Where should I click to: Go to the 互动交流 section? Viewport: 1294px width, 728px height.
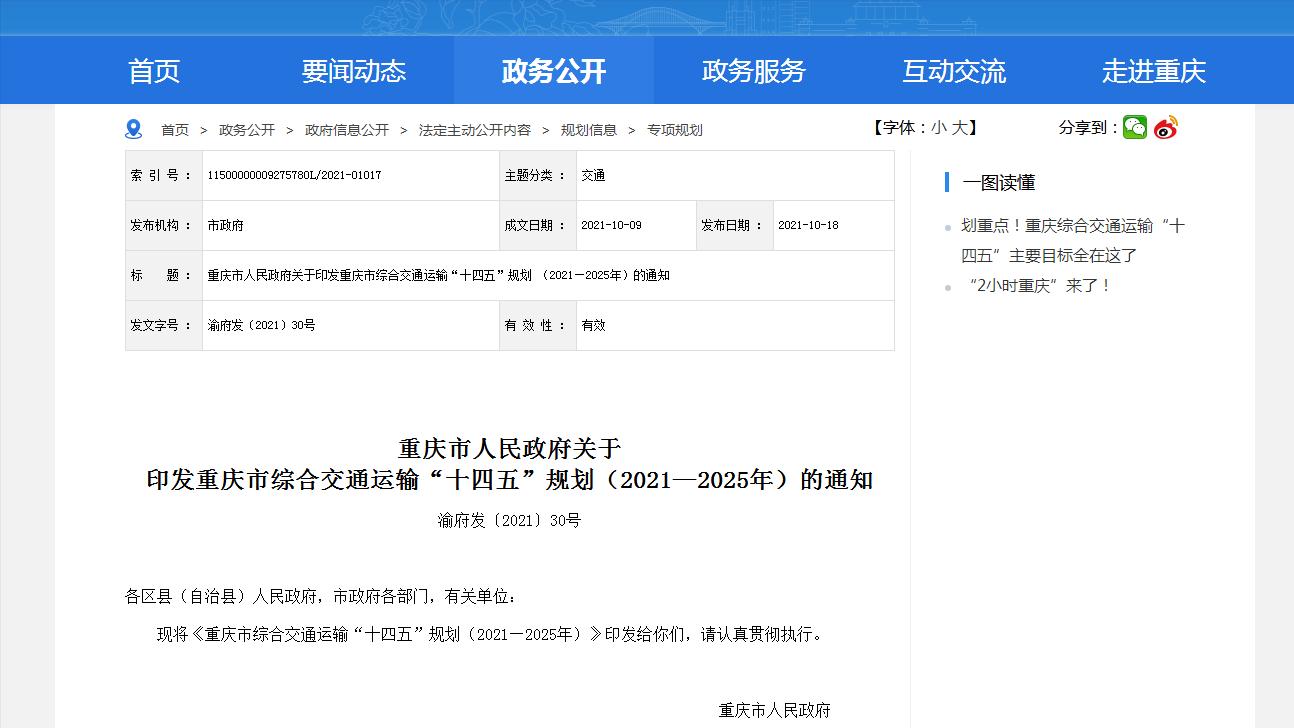coord(953,70)
